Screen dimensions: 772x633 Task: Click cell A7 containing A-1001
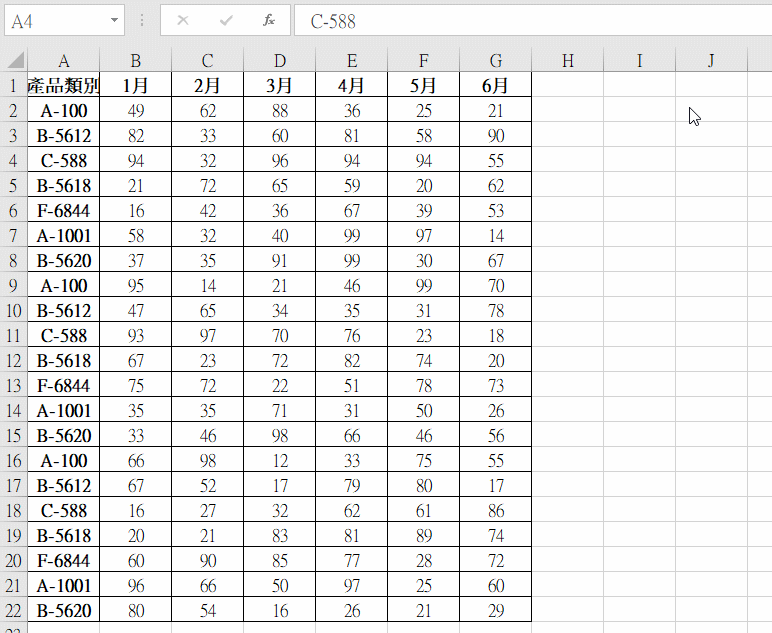tap(64, 235)
